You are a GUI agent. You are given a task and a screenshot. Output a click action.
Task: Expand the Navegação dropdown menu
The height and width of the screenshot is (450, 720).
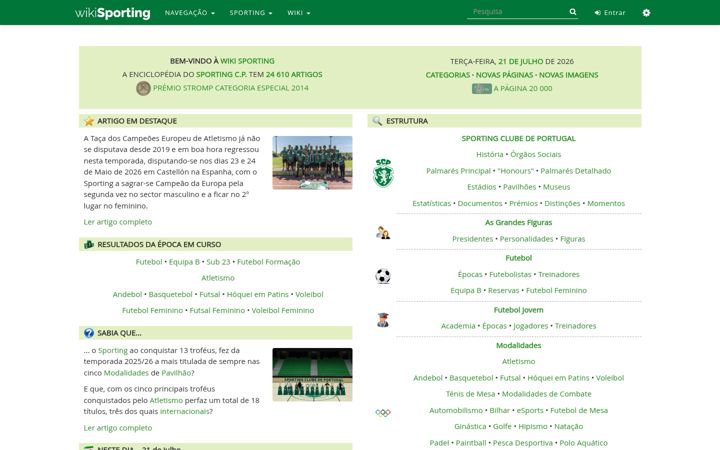click(190, 13)
